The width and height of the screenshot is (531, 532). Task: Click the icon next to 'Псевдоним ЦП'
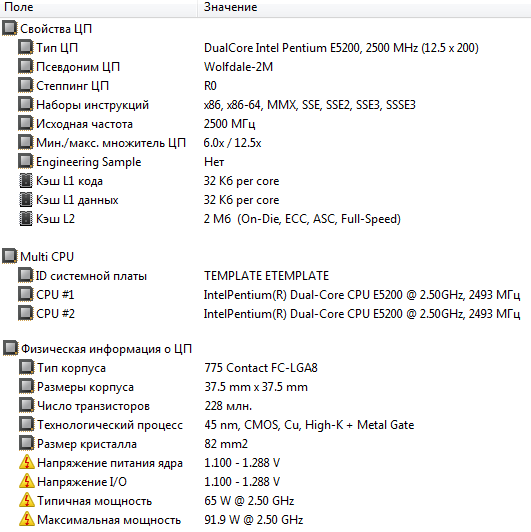click(25, 66)
